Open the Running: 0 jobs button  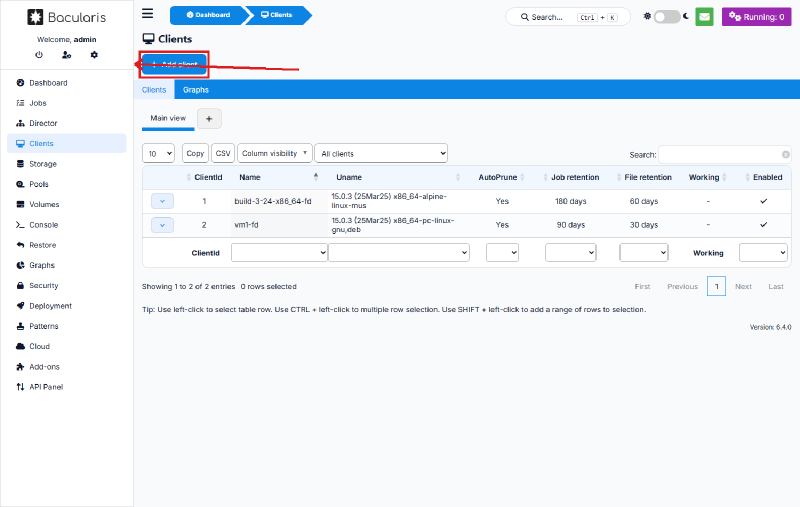tap(756, 17)
